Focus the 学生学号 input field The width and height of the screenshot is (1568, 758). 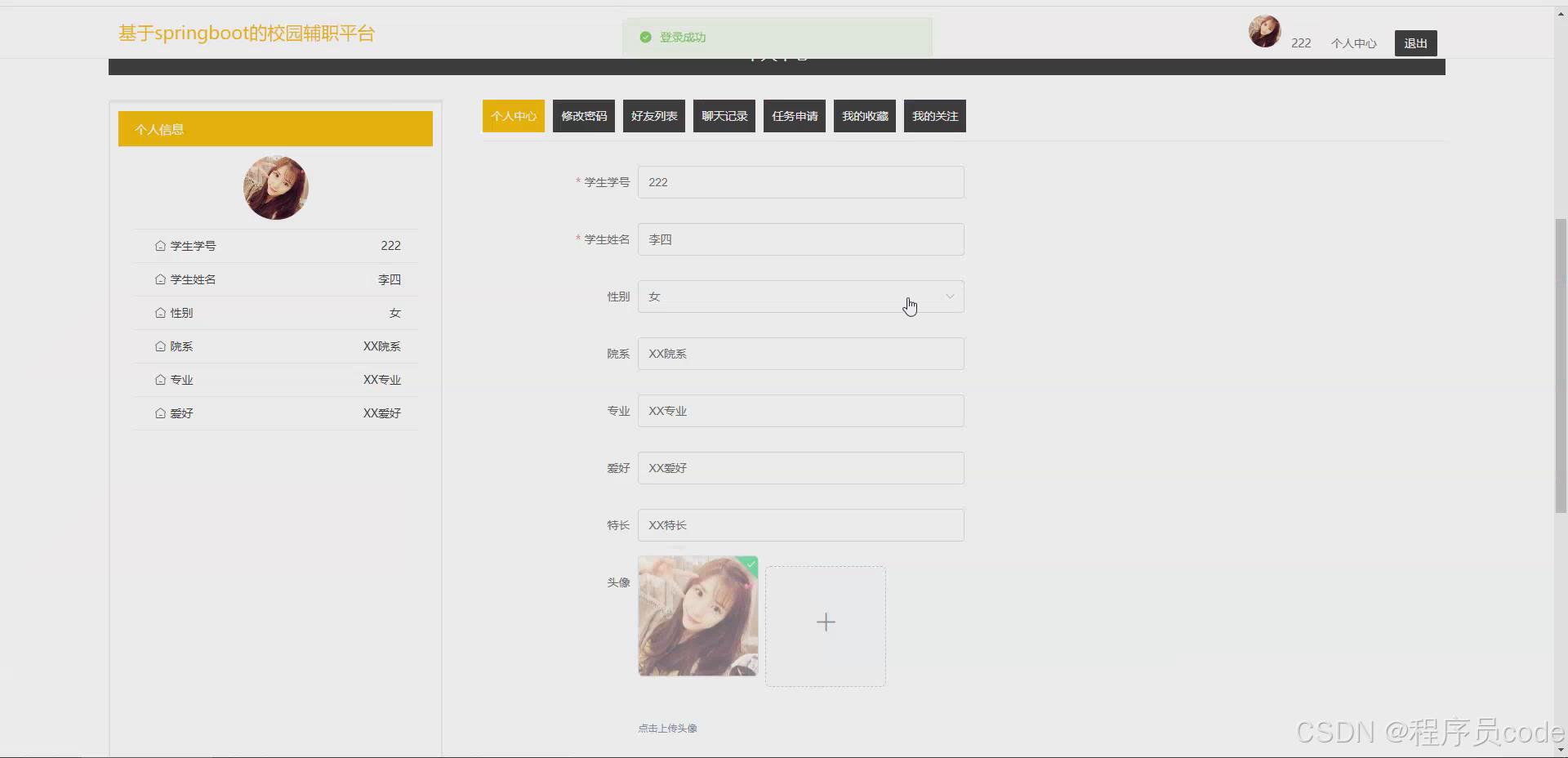click(801, 182)
